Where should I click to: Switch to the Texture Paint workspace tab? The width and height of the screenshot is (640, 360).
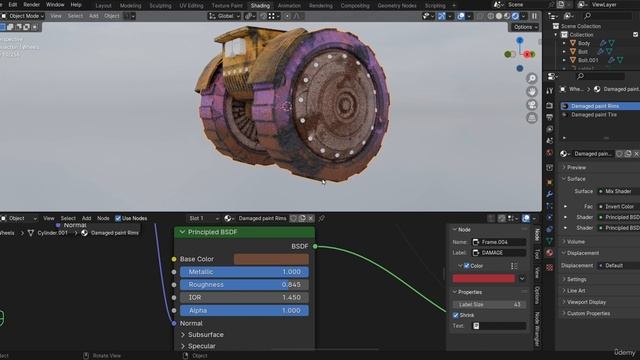point(227,6)
